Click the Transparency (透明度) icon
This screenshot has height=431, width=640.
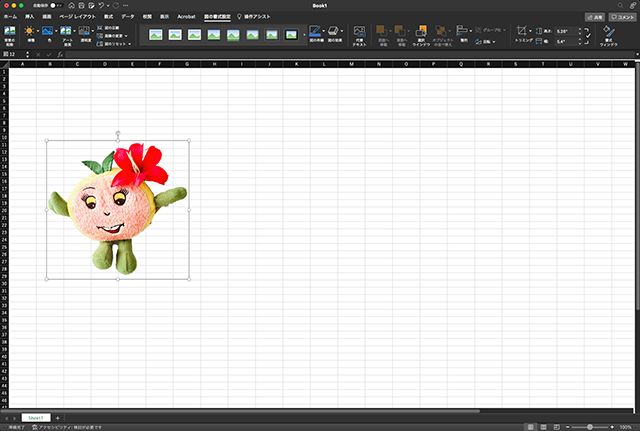coord(86,33)
